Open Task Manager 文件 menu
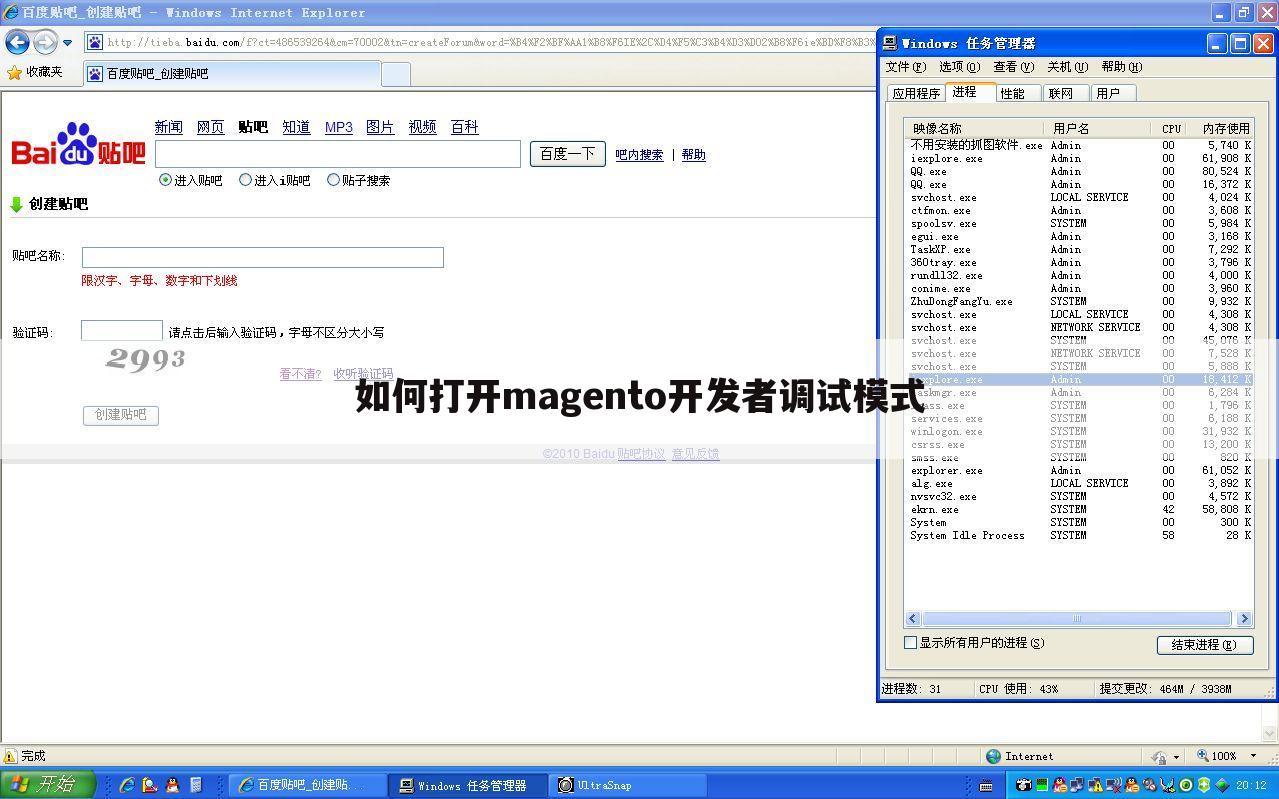 905,67
